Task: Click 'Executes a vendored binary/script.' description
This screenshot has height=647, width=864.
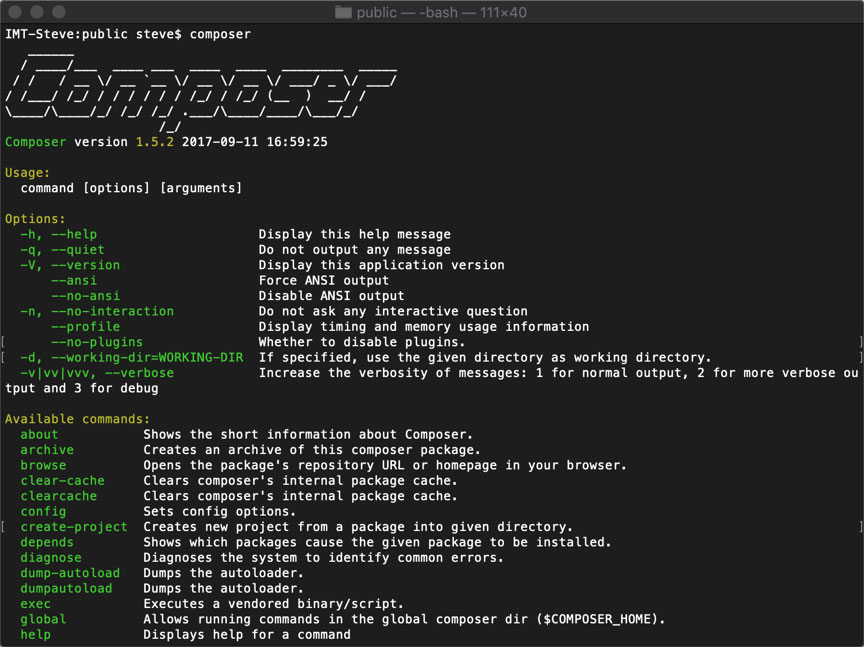Action: (x=273, y=605)
